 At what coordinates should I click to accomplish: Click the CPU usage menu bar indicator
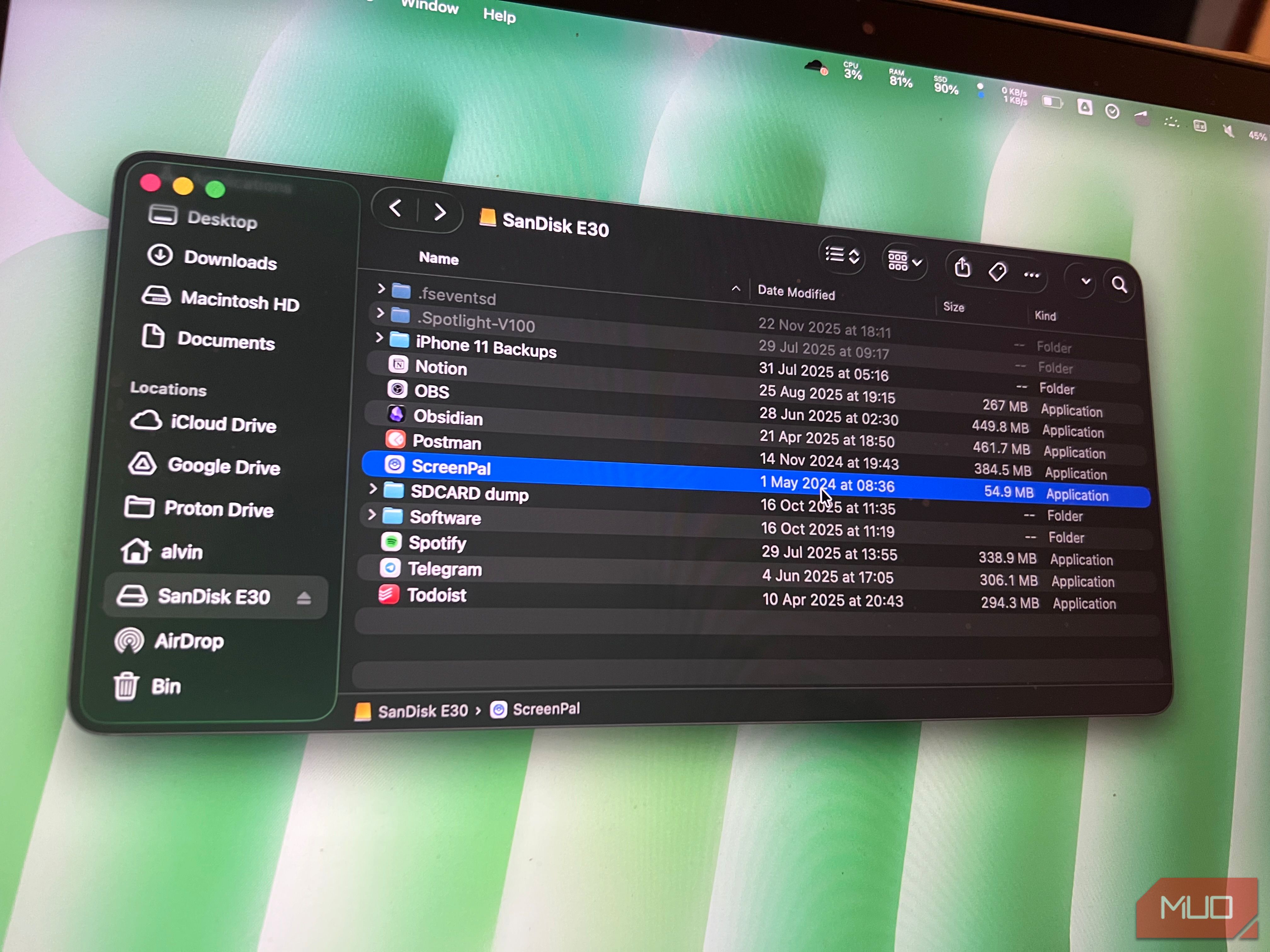853,71
